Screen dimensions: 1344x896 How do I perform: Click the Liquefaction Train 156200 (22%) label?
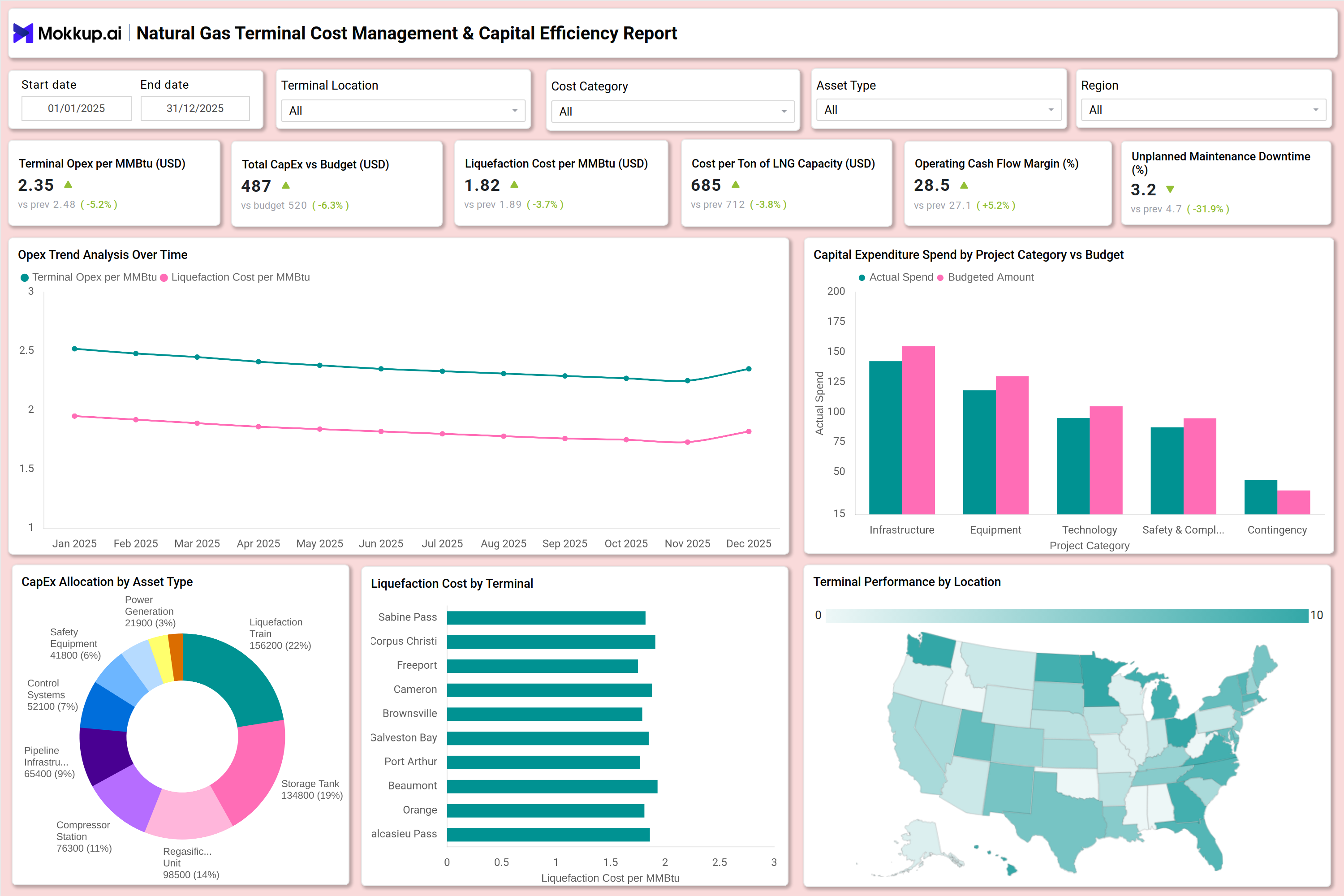click(280, 634)
